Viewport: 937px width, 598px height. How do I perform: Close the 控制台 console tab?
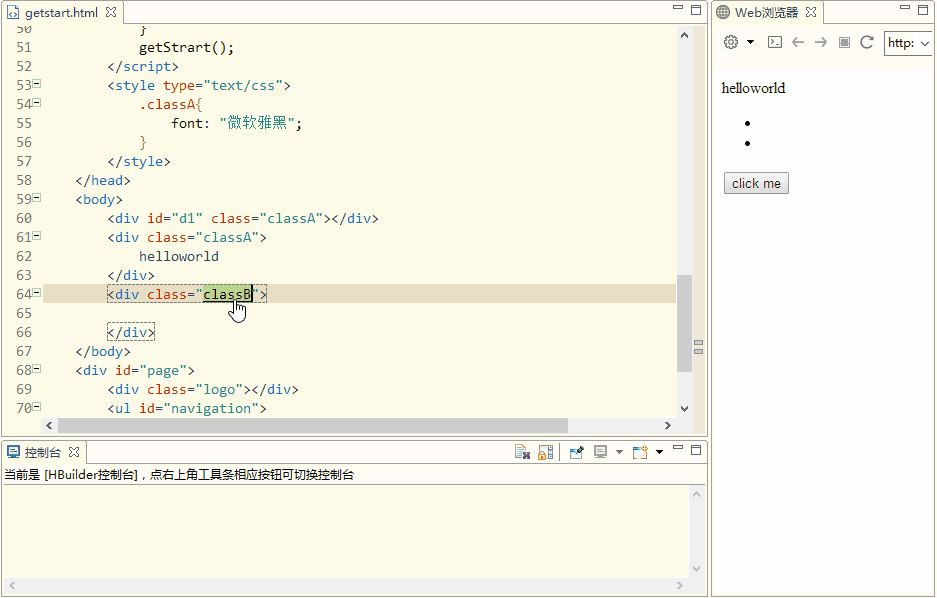[74, 452]
